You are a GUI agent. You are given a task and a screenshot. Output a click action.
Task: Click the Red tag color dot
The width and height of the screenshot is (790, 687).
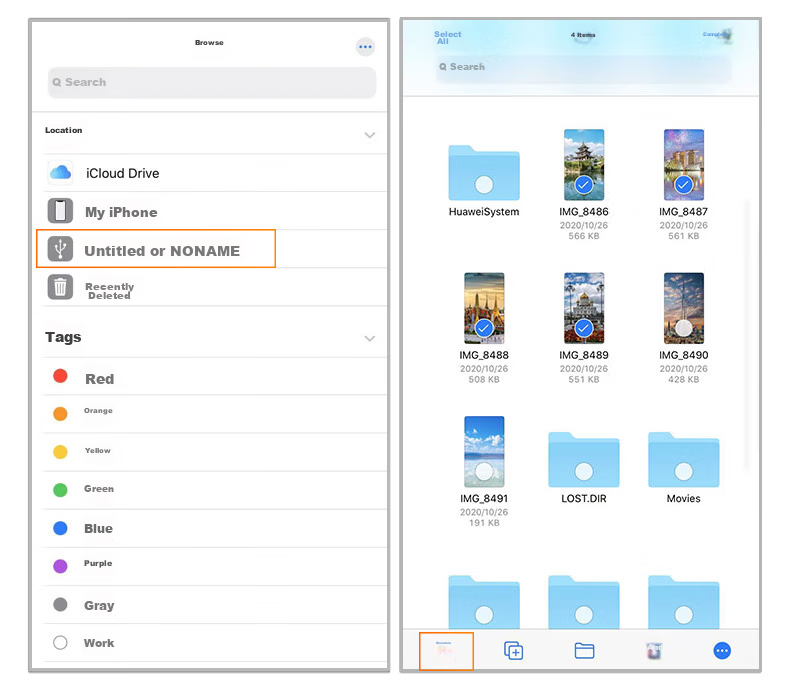click(x=60, y=376)
